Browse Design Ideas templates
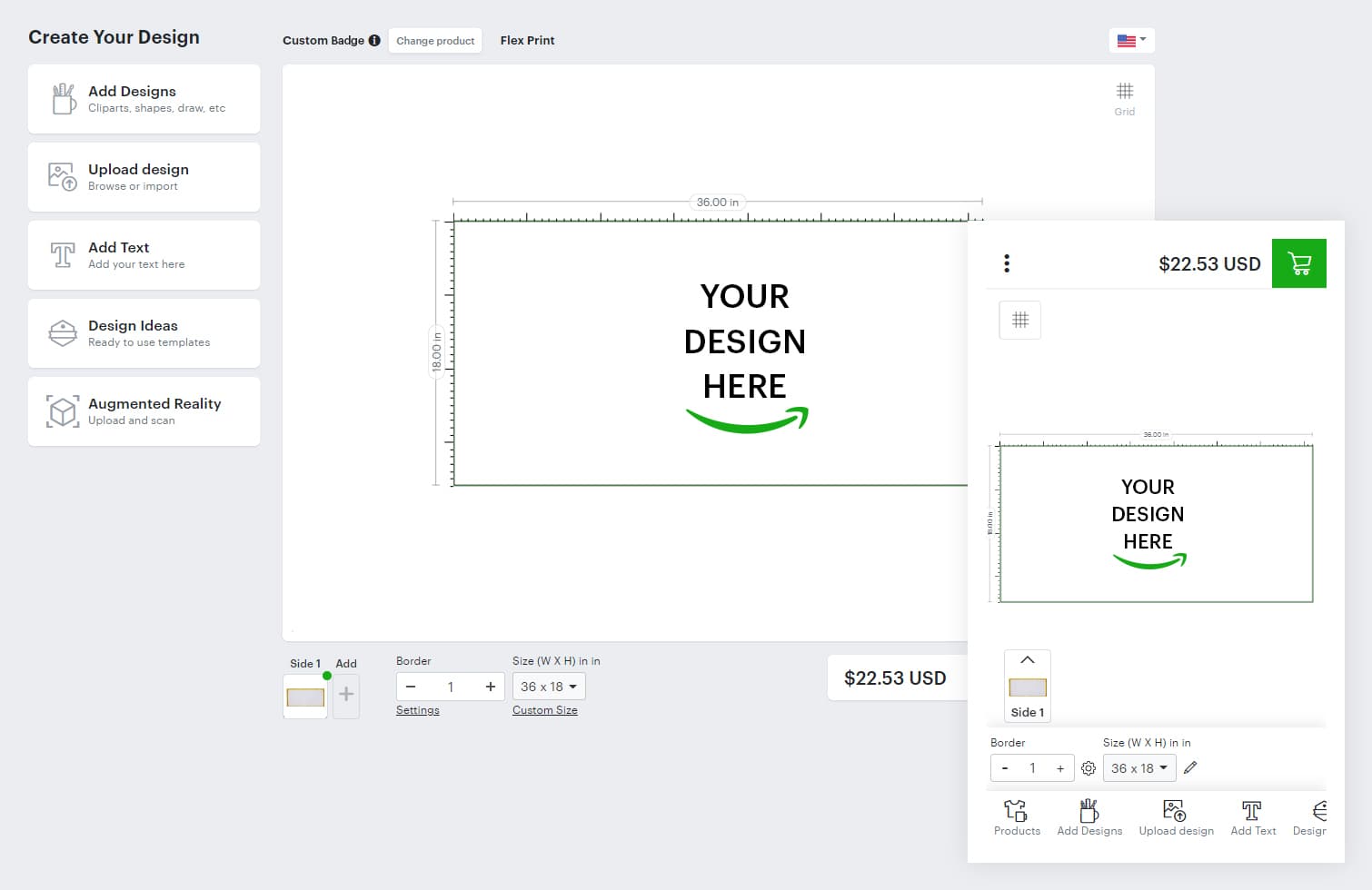1372x890 pixels. [144, 332]
